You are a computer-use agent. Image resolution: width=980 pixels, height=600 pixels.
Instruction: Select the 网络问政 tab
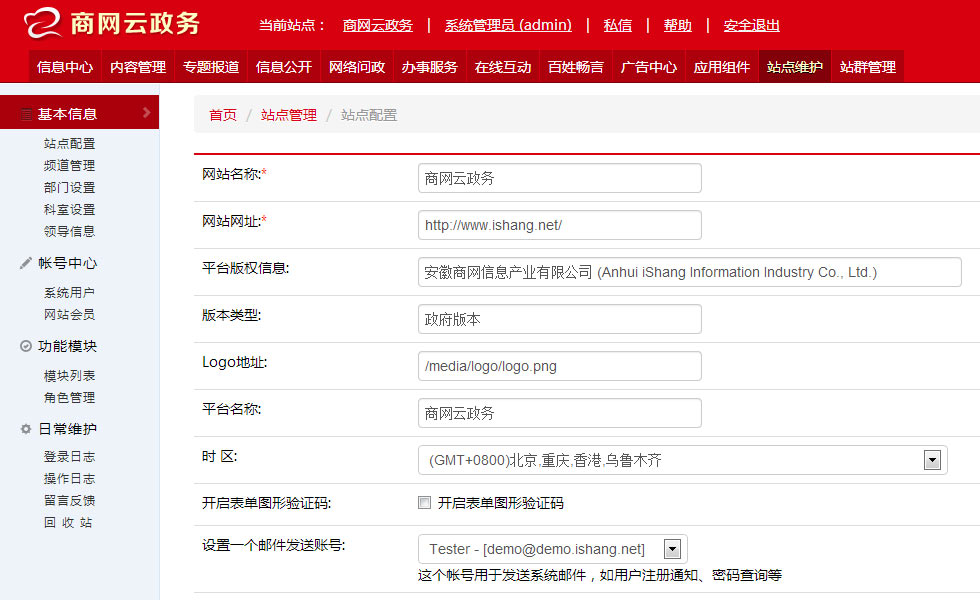pos(357,67)
